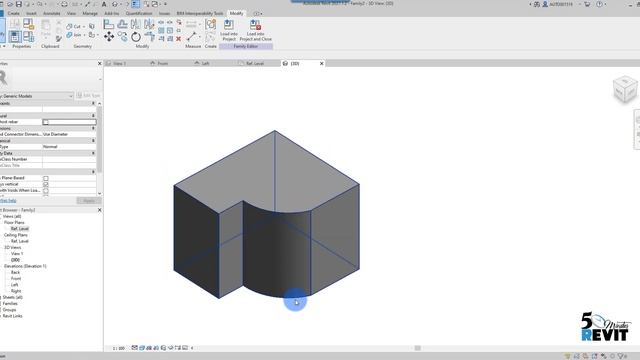Click the Align tool in Modify panel

pos(109,24)
